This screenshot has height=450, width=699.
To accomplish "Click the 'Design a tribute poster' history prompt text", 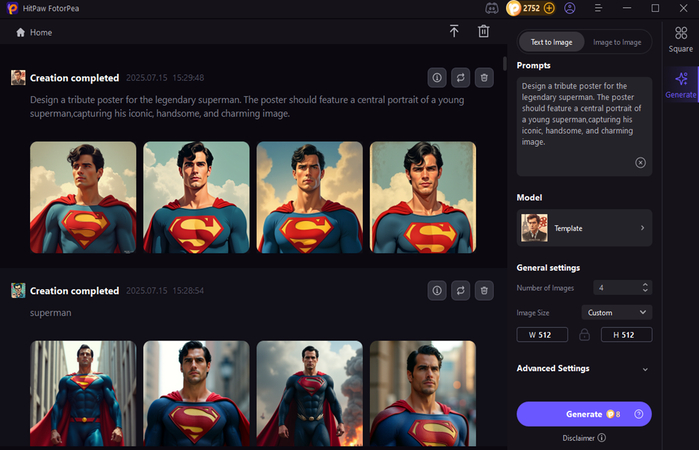I will [247, 106].
